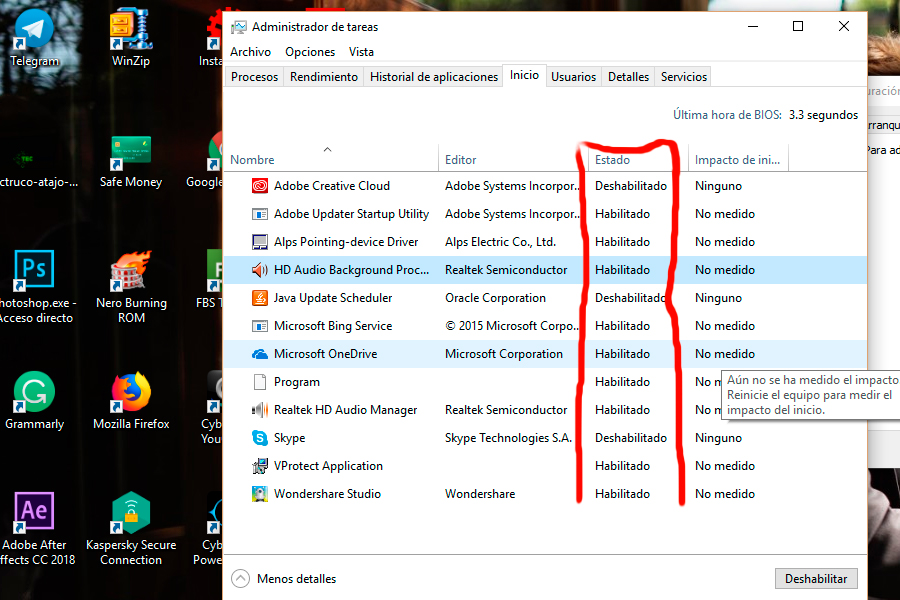Open the Photoshop.exe shortcut

tap(33, 270)
